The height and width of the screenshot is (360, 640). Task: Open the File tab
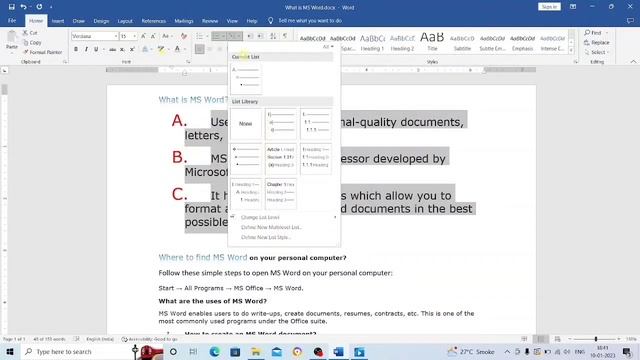[x=12, y=21]
